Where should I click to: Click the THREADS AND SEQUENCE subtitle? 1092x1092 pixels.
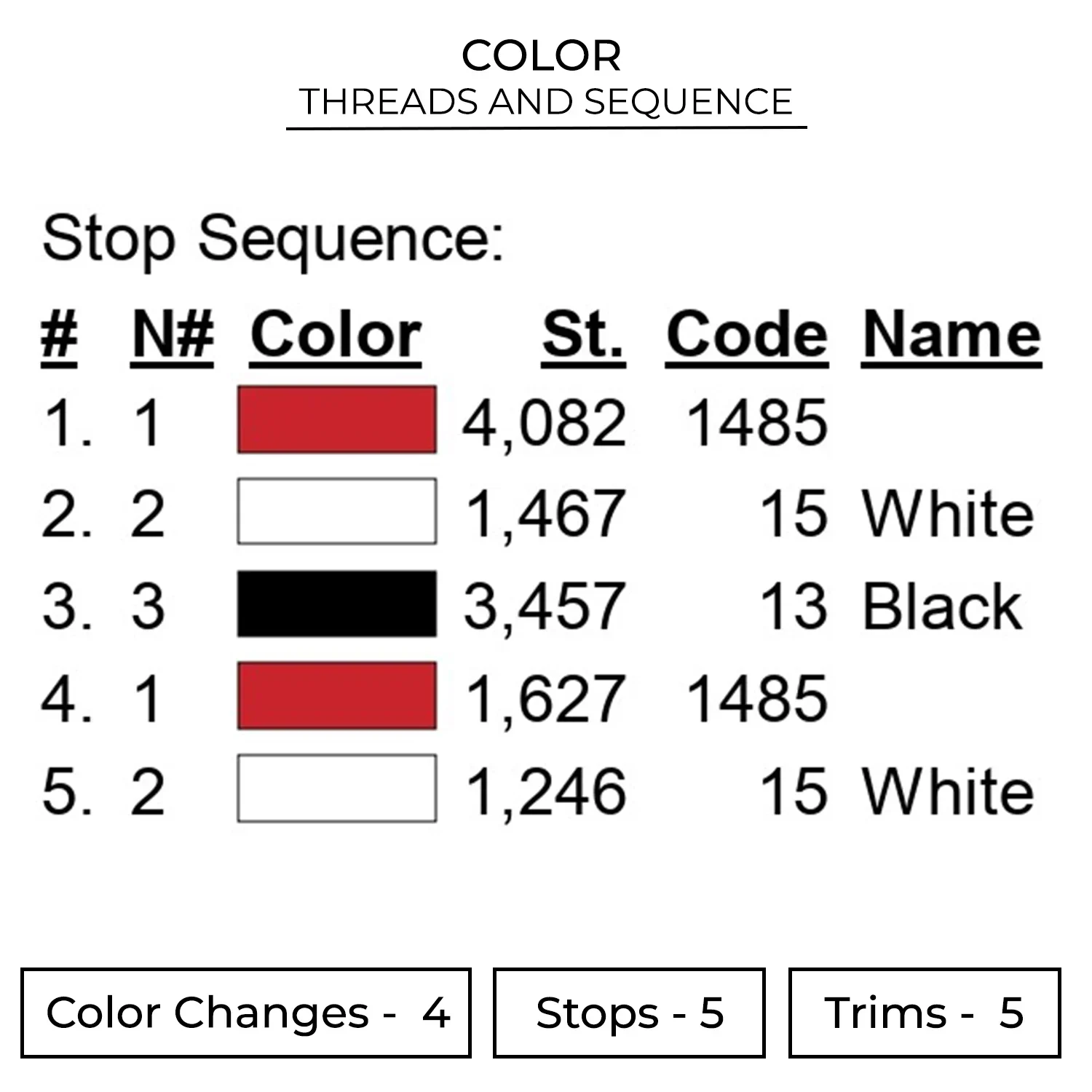coord(546,102)
